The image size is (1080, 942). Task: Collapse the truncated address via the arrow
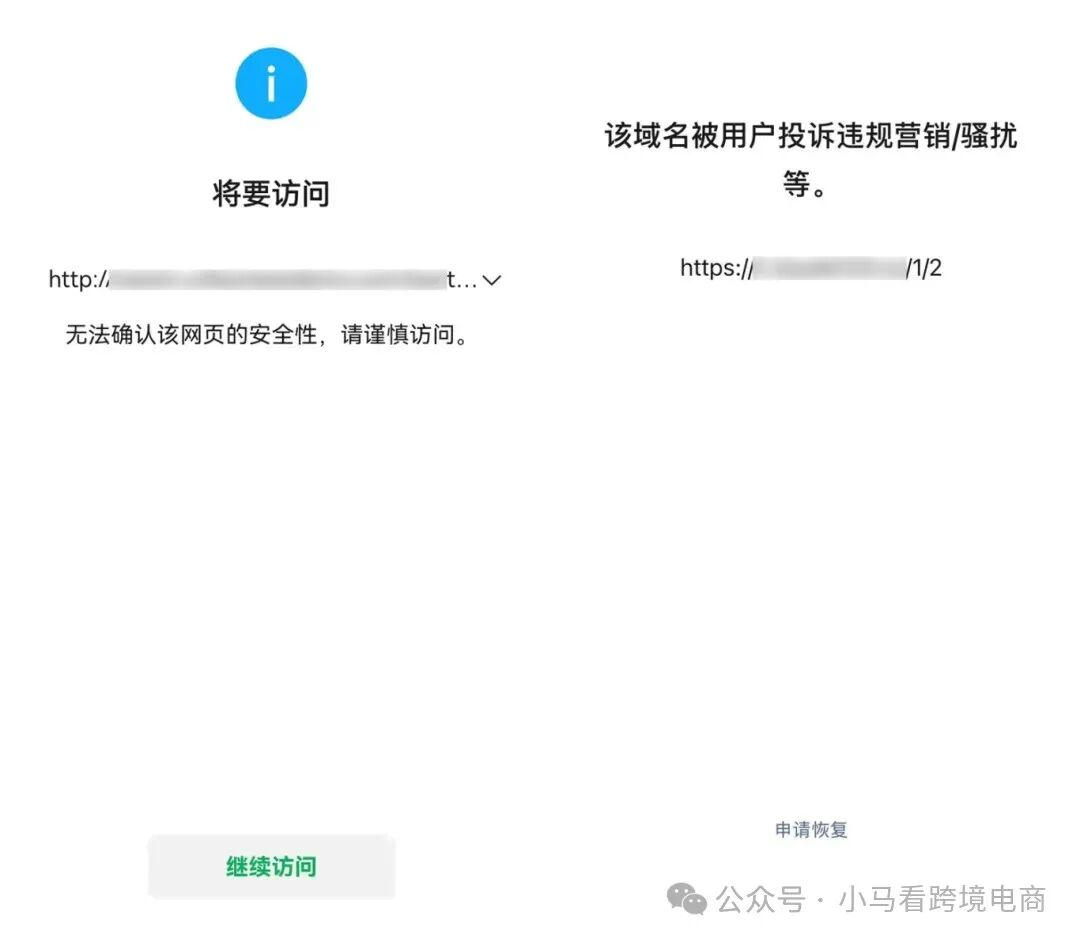[x=490, y=281]
